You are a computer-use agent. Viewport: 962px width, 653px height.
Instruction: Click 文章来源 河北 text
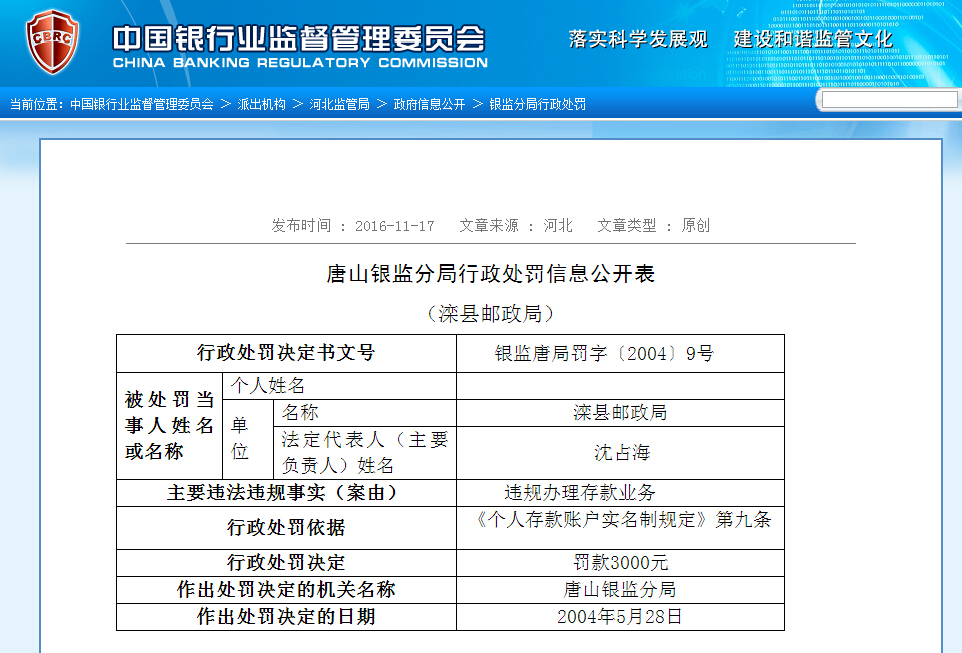(516, 226)
